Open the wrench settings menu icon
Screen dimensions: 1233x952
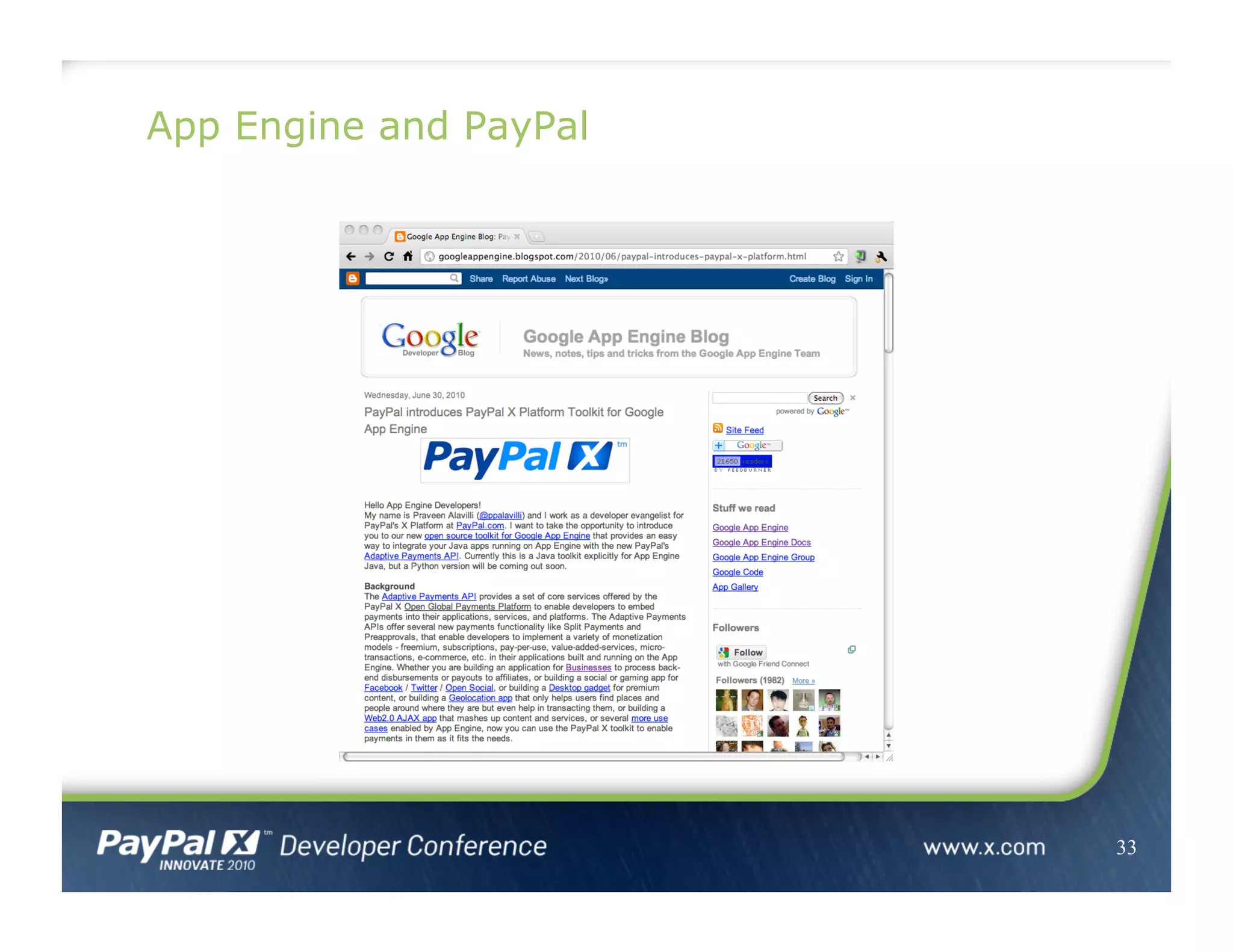(x=881, y=256)
